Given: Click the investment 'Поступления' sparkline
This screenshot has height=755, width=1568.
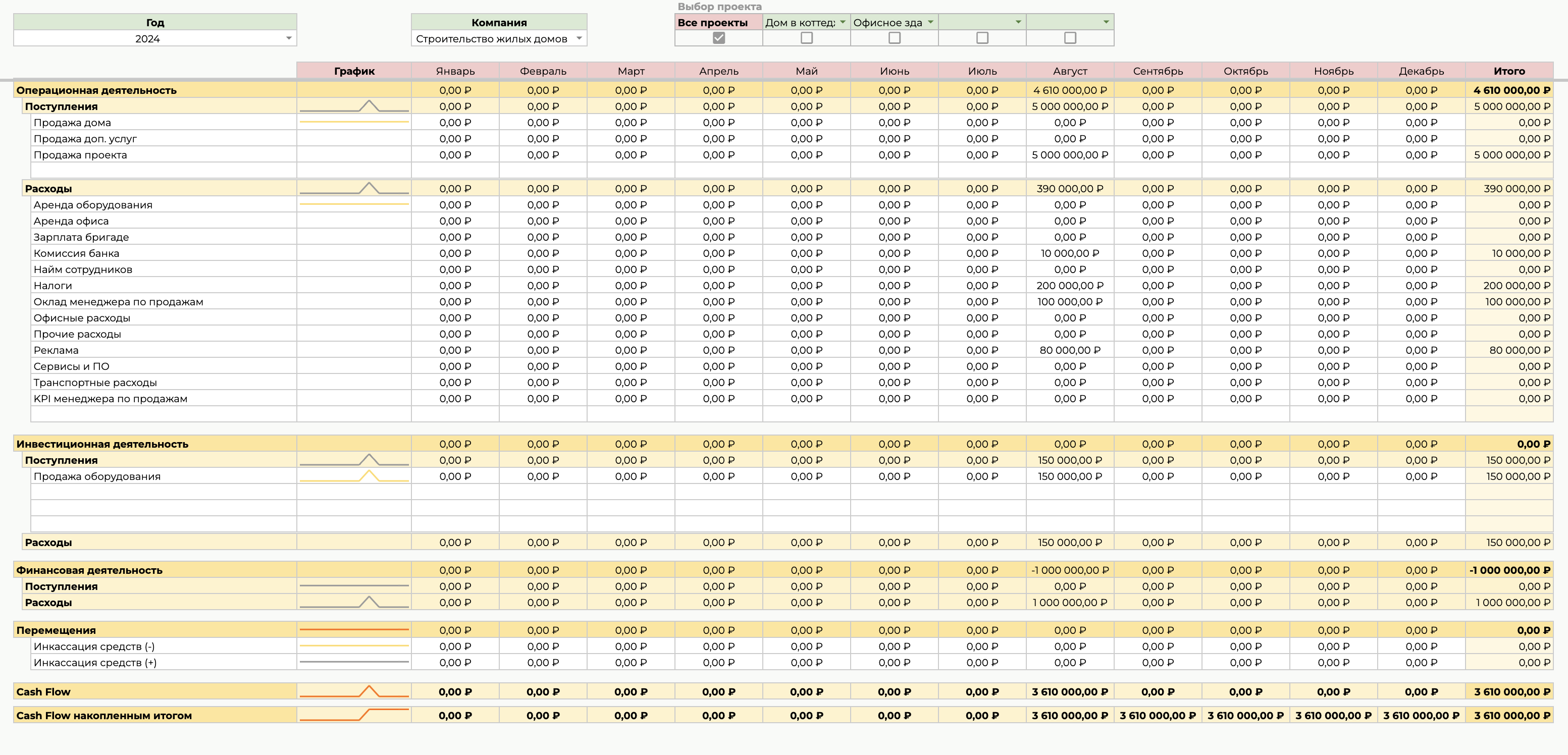Looking at the screenshot, I should coord(354,460).
